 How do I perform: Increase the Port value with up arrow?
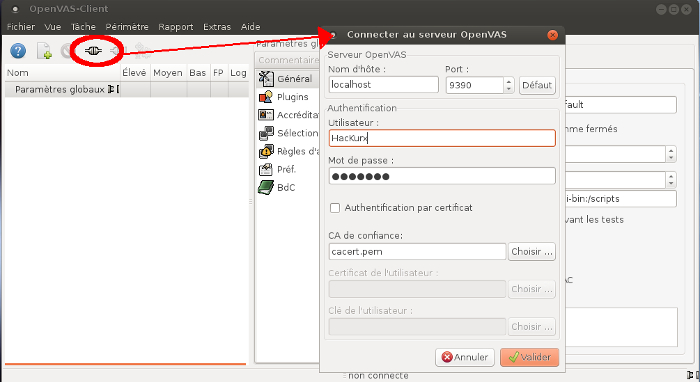[x=509, y=81]
